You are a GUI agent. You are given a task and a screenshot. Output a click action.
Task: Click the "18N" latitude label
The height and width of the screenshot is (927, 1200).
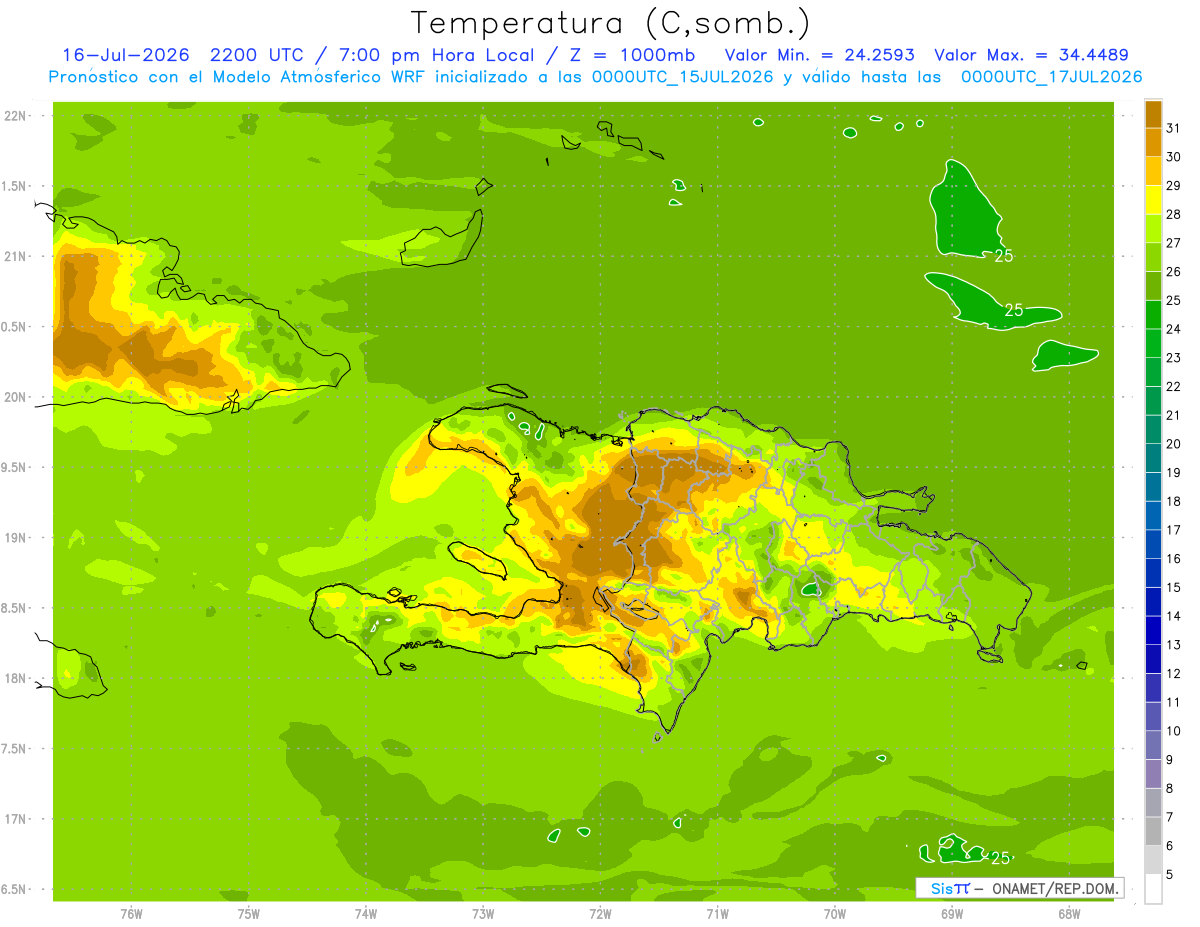tap(16, 679)
